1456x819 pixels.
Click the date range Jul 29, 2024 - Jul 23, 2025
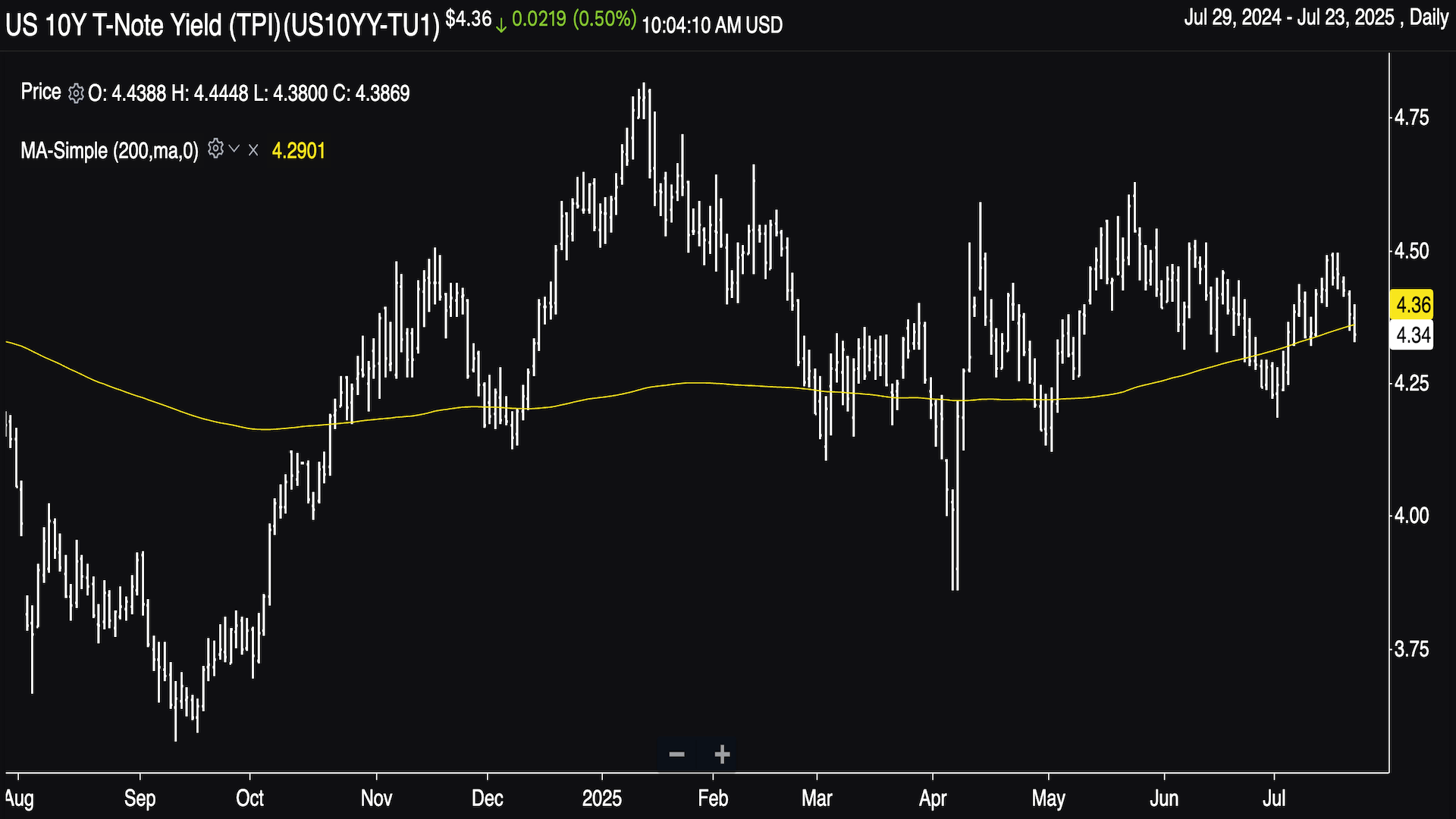click(1289, 17)
